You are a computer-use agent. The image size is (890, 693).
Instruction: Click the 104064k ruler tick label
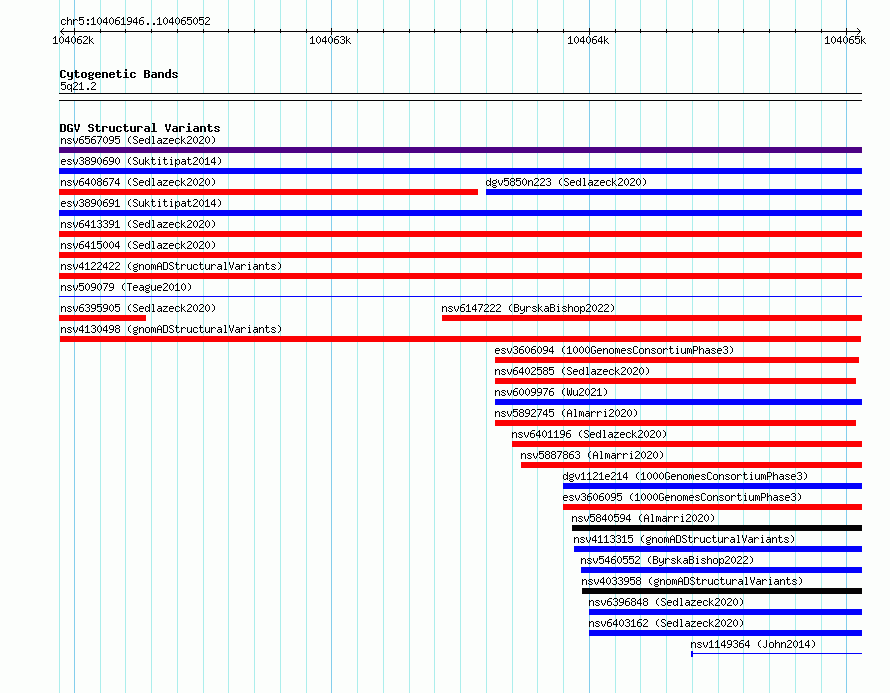pos(588,40)
